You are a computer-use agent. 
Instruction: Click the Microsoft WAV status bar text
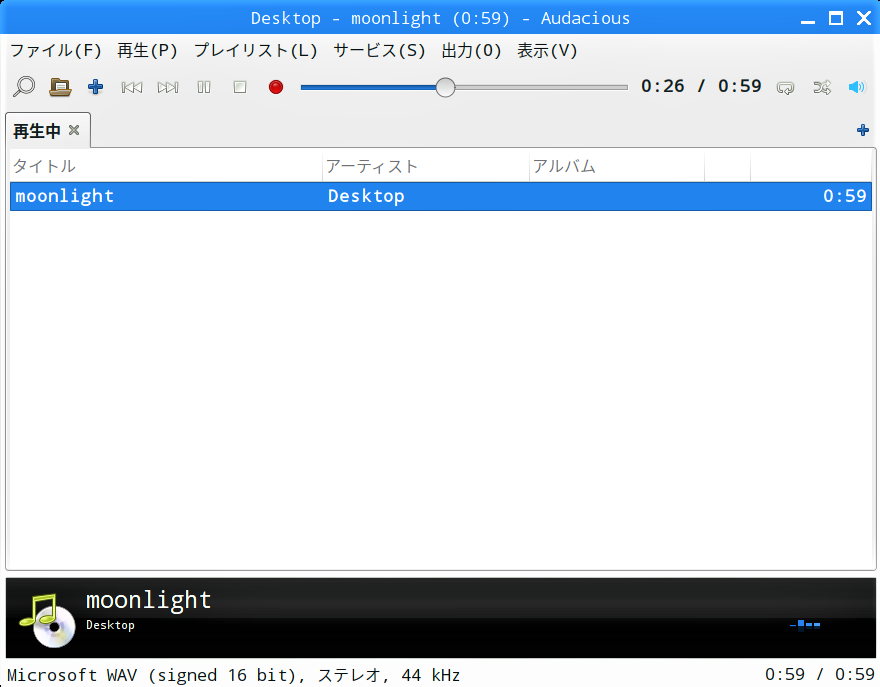233,675
